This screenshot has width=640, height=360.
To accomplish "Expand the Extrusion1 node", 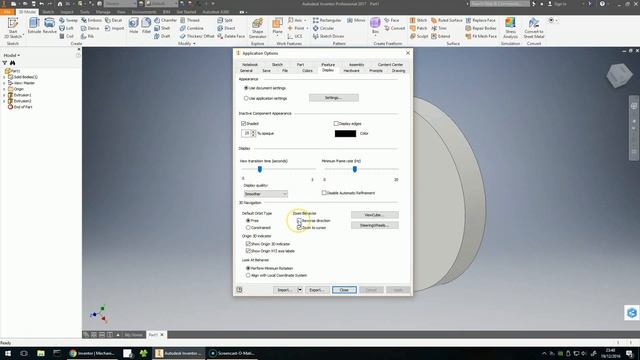I will coord(4,95).
